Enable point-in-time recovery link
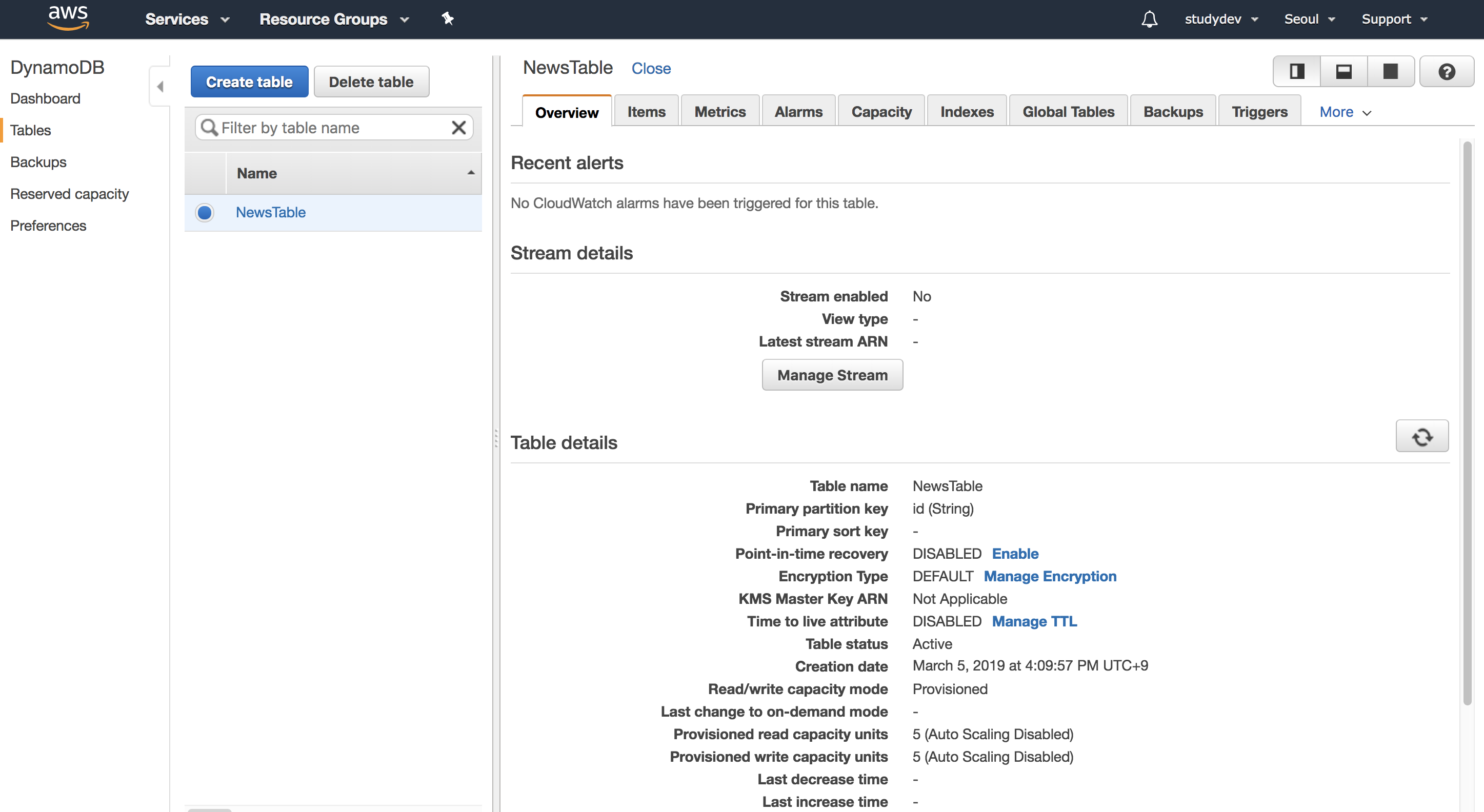 pyautogui.click(x=1015, y=554)
